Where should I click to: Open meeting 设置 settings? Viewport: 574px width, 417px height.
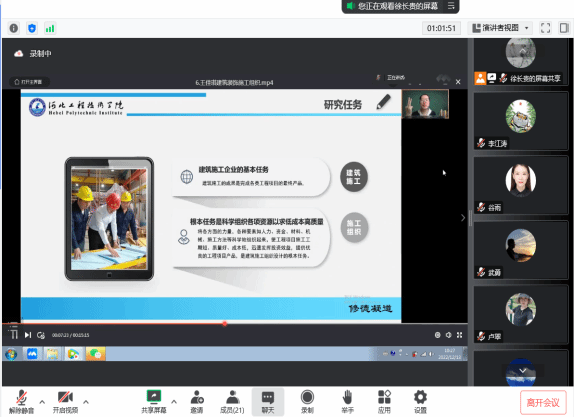[420, 402]
